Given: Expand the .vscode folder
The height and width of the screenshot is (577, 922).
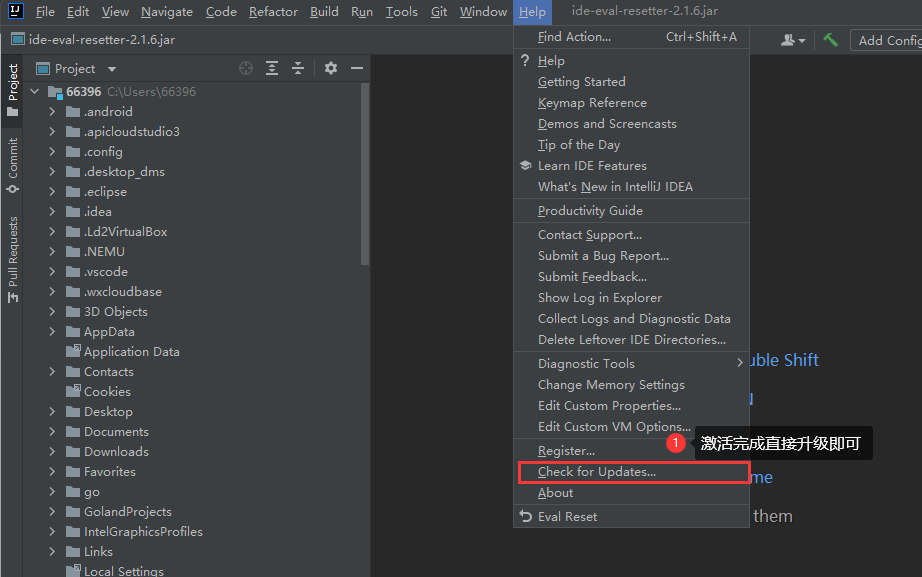Looking at the screenshot, I should [x=52, y=272].
